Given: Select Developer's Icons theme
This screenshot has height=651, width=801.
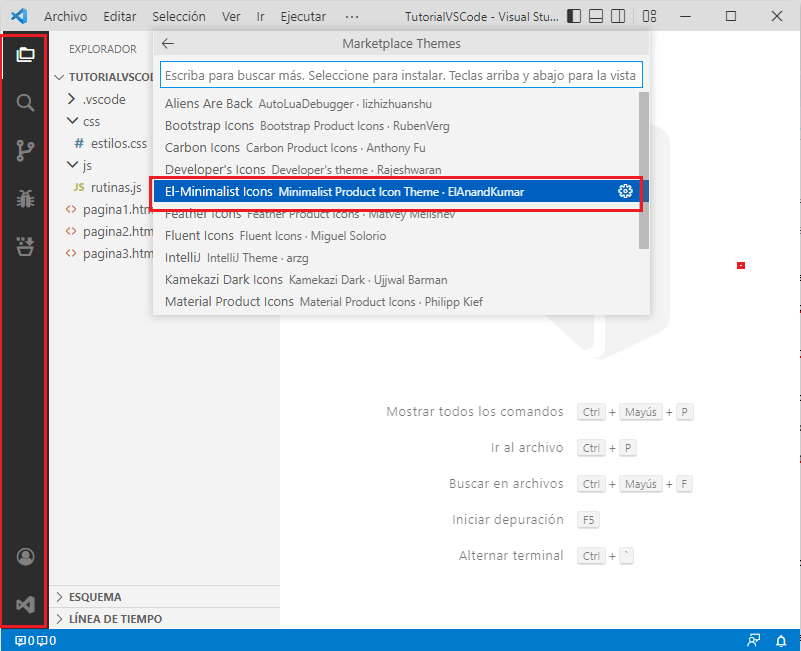Looking at the screenshot, I should [x=396, y=169].
